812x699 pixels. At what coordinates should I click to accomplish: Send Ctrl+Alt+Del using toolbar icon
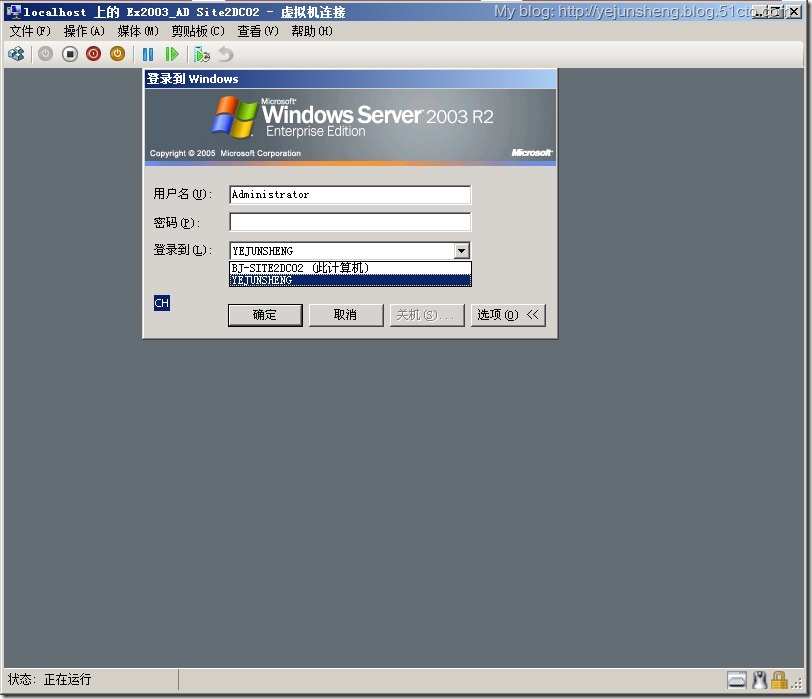[16, 54]
